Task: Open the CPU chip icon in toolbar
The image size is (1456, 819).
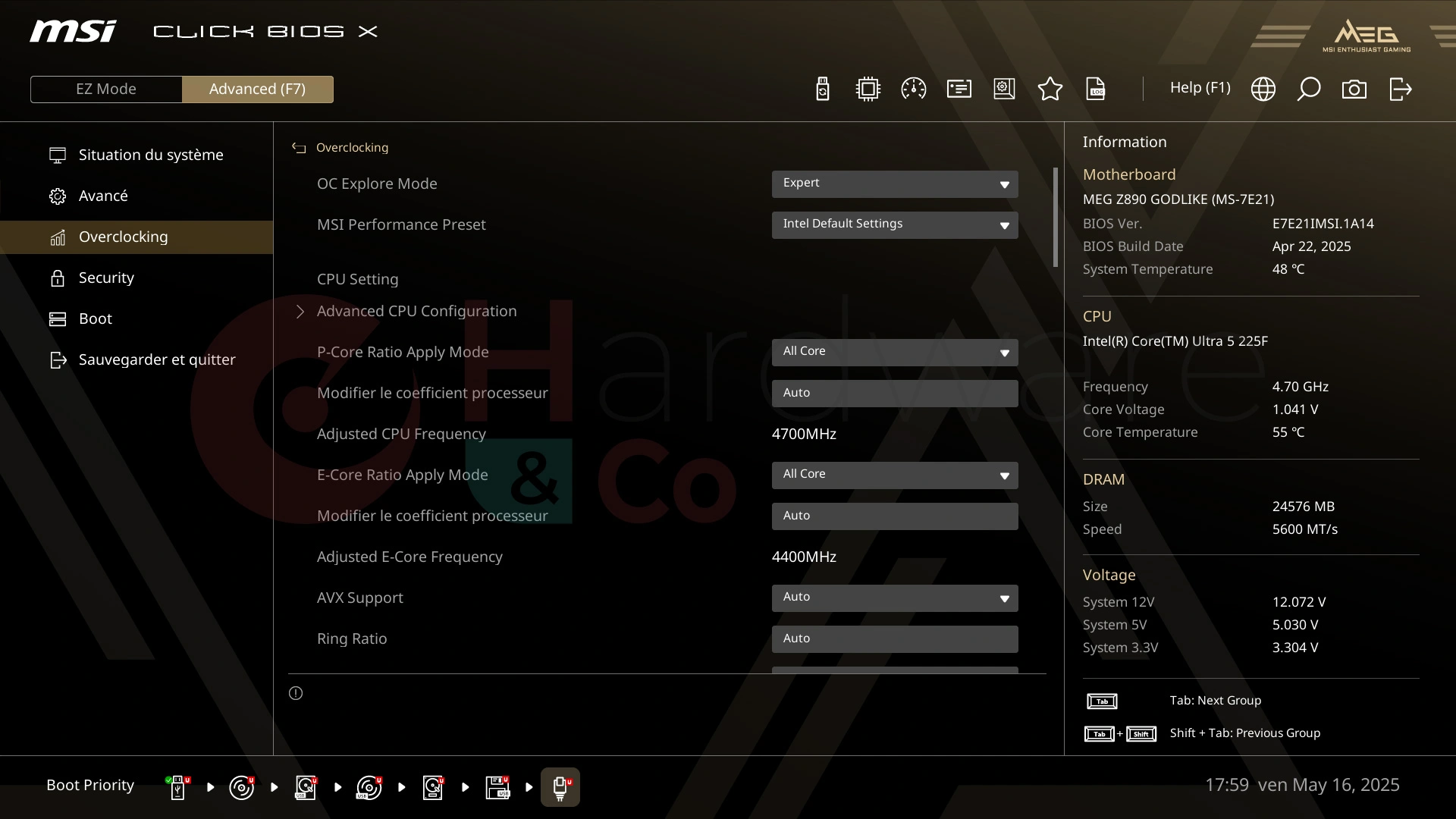Action: pyautogui.click(x=868, y=89)
